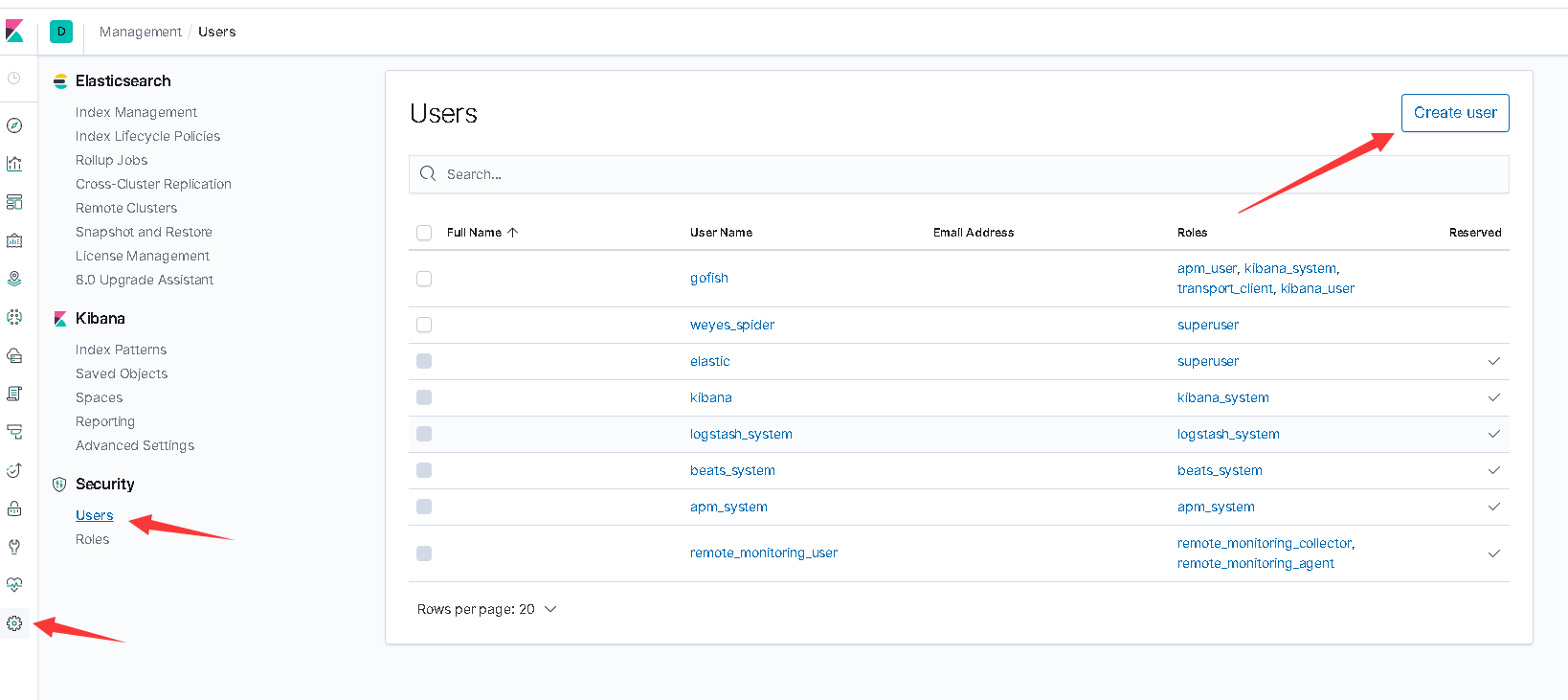Open Logs icon in sidebar
The width and height of the screenshot is (1568, 700).
[14, 394]
